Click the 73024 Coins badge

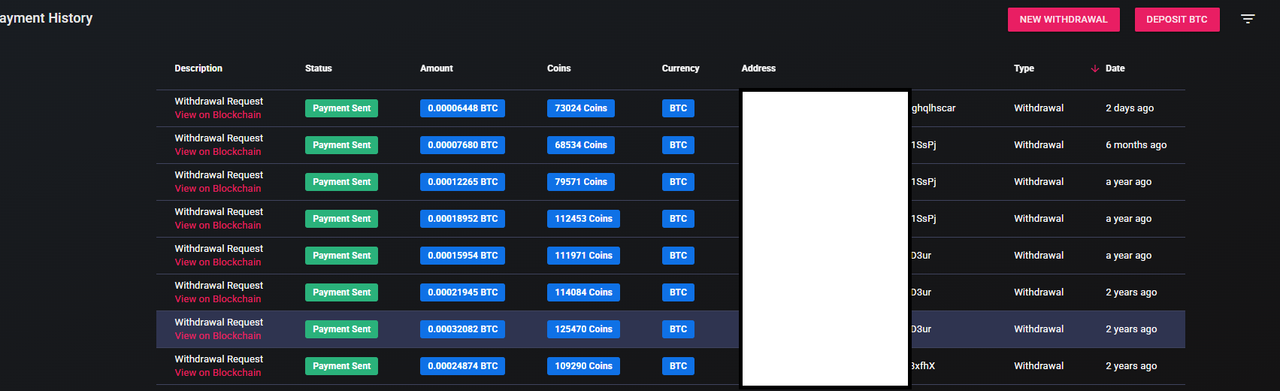pos(581,108)
